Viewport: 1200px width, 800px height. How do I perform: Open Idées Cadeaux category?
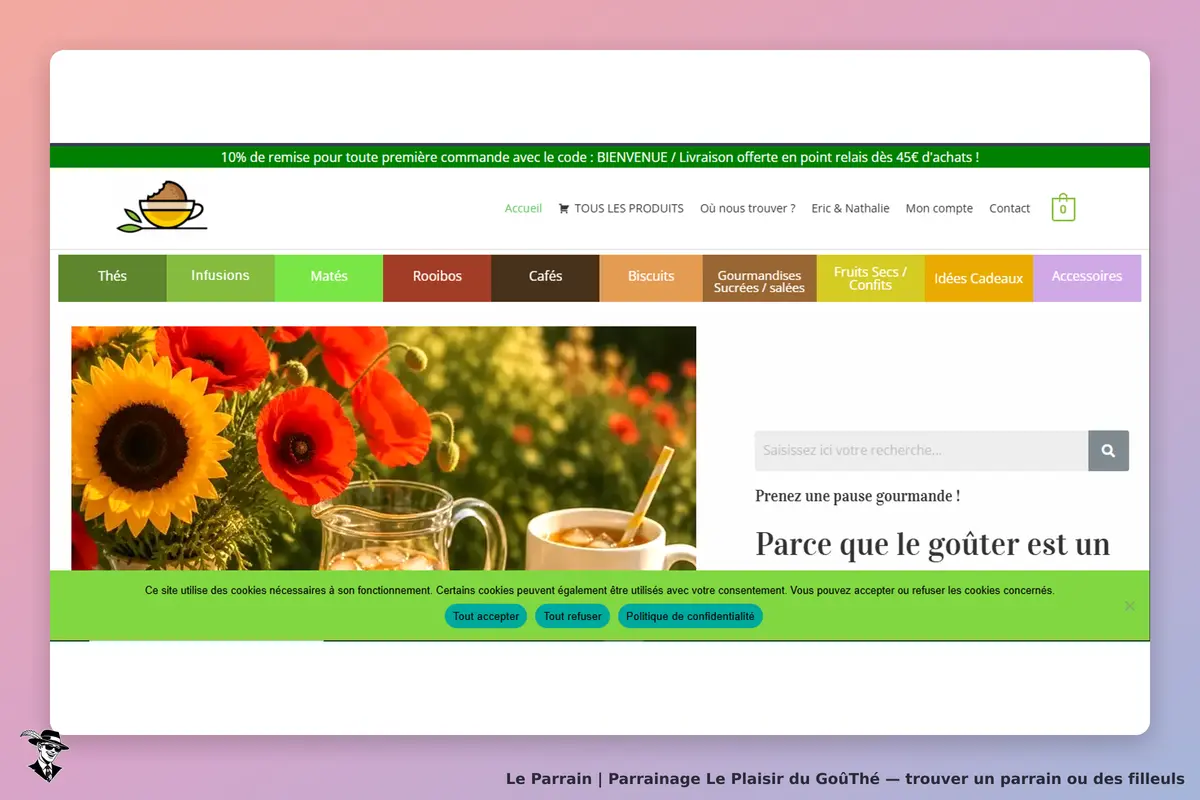coord(979,278)
